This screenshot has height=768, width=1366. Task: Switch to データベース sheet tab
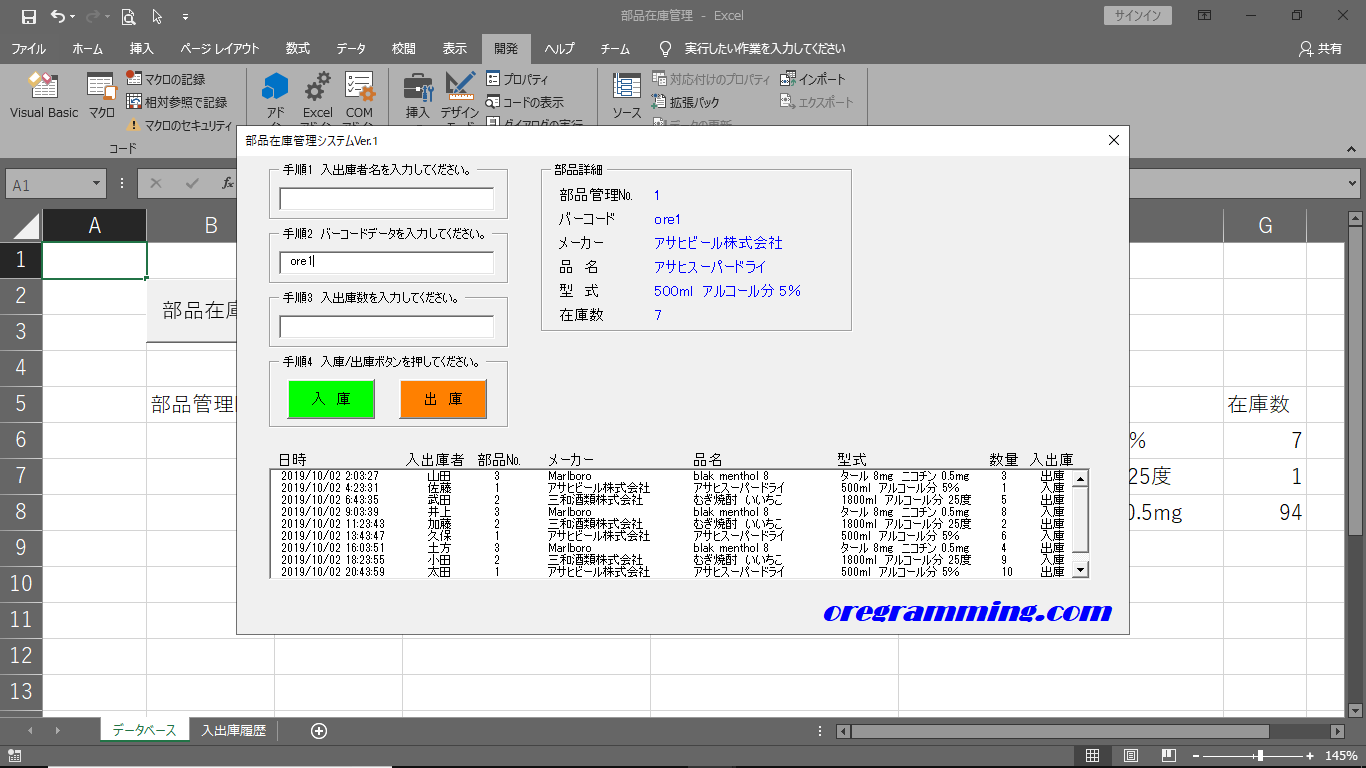click(144, 730)
